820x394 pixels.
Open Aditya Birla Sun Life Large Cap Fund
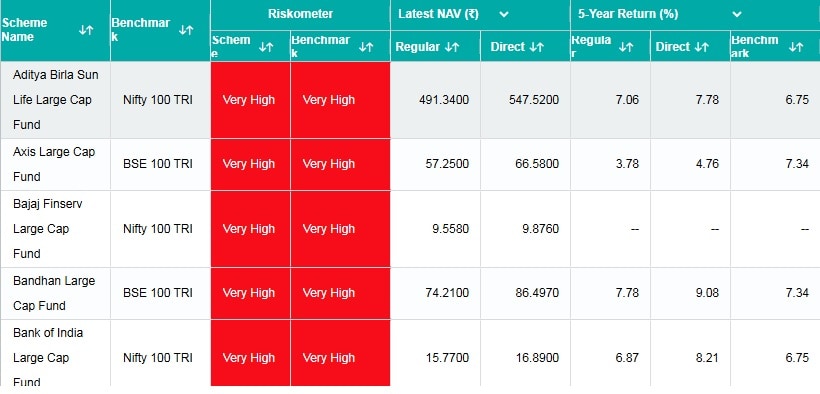point(55,100)
